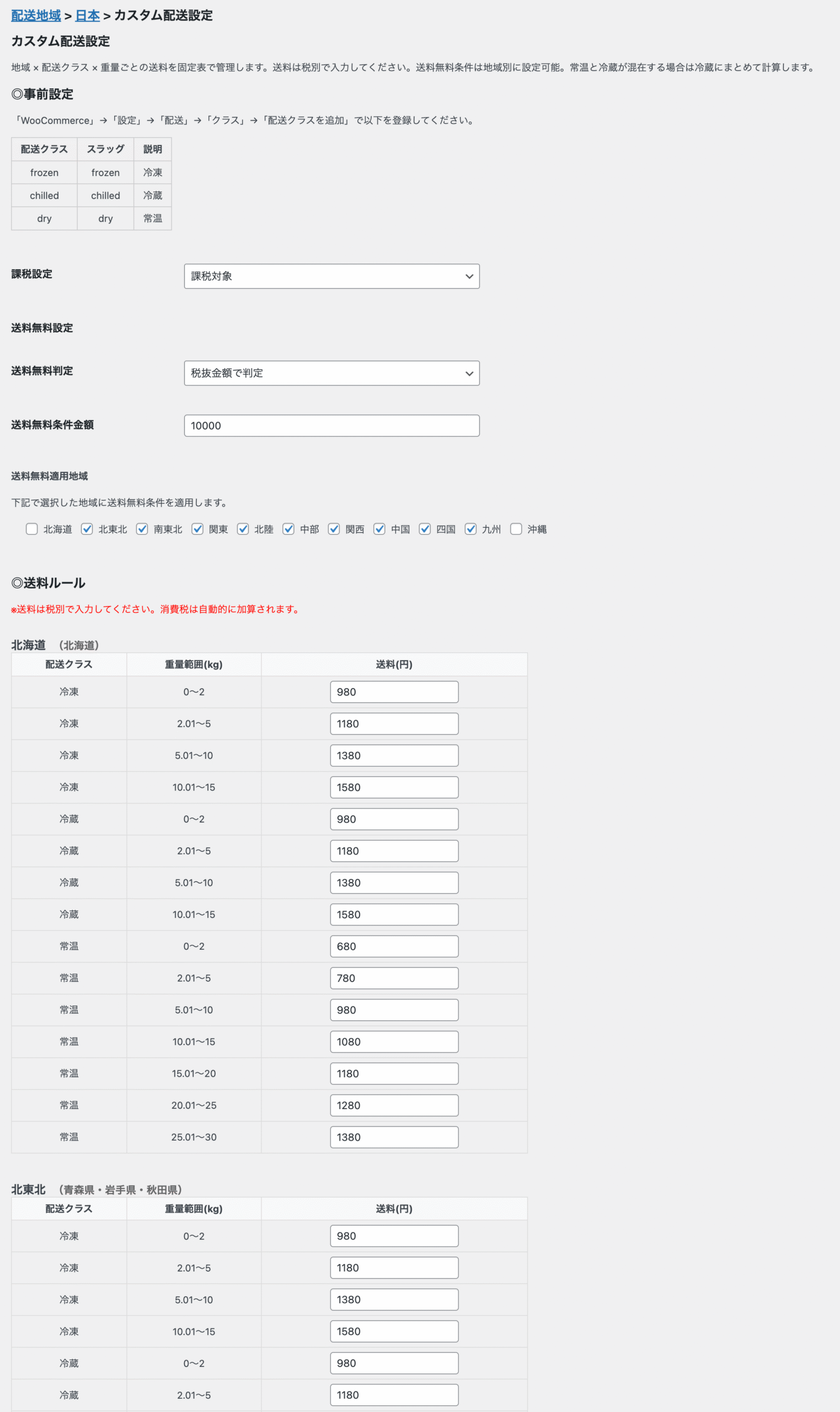The height and width of the screenshot is (1412, 840).
Task: Toggle the 中部 region checkbox
Action: [288, 528]
